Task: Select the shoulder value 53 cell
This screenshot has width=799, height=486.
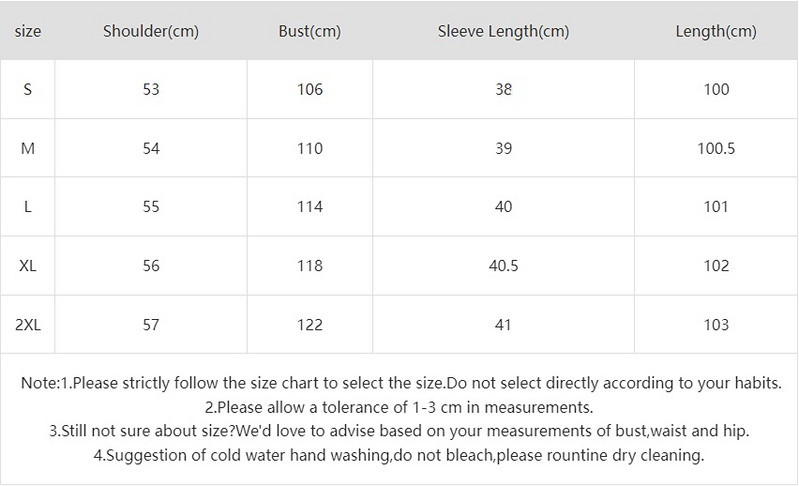Action: click(x=151, y=89)
